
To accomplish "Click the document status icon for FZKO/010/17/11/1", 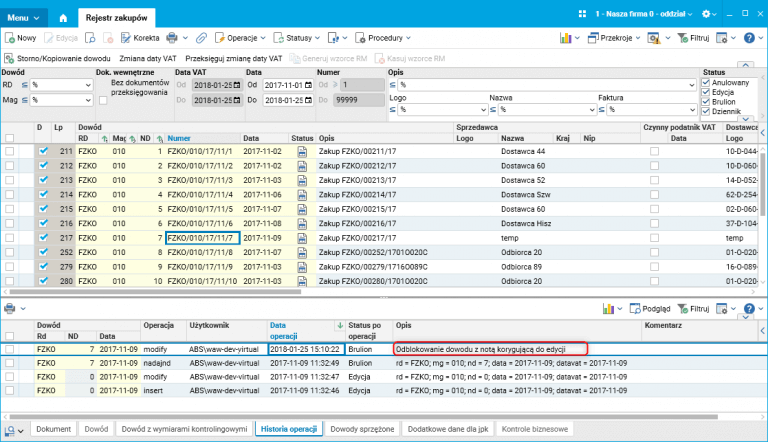I will click(302, 151).
